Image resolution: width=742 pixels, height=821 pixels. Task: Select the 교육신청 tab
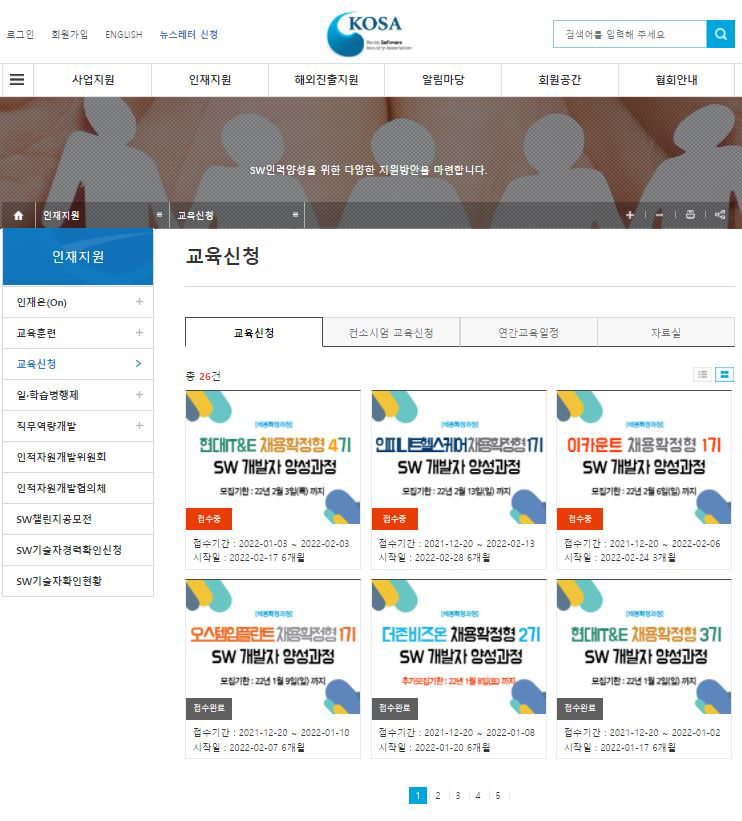click(x=254, y=332)
